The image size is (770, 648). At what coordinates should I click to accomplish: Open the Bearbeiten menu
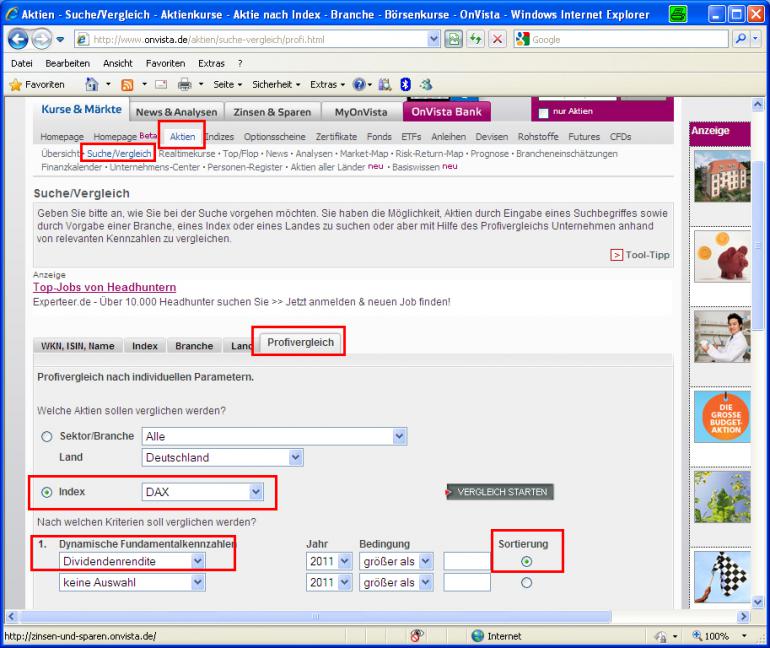coord(68,63)
